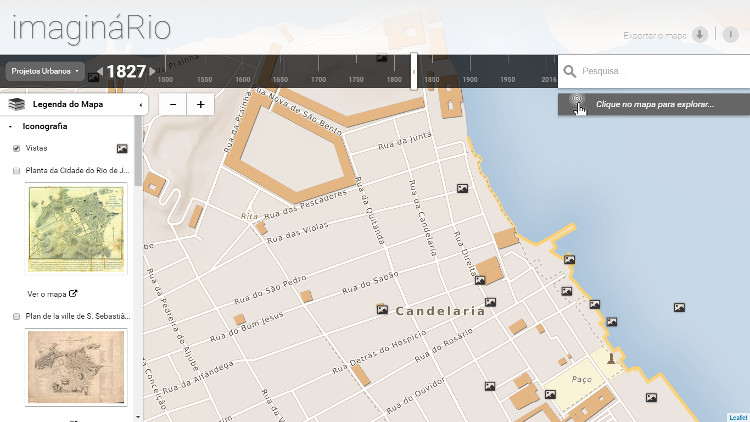This screenshot has width=750, height=422.
Task: Click the timeline slider handle near 1827
Action: [x=414, y=72]
